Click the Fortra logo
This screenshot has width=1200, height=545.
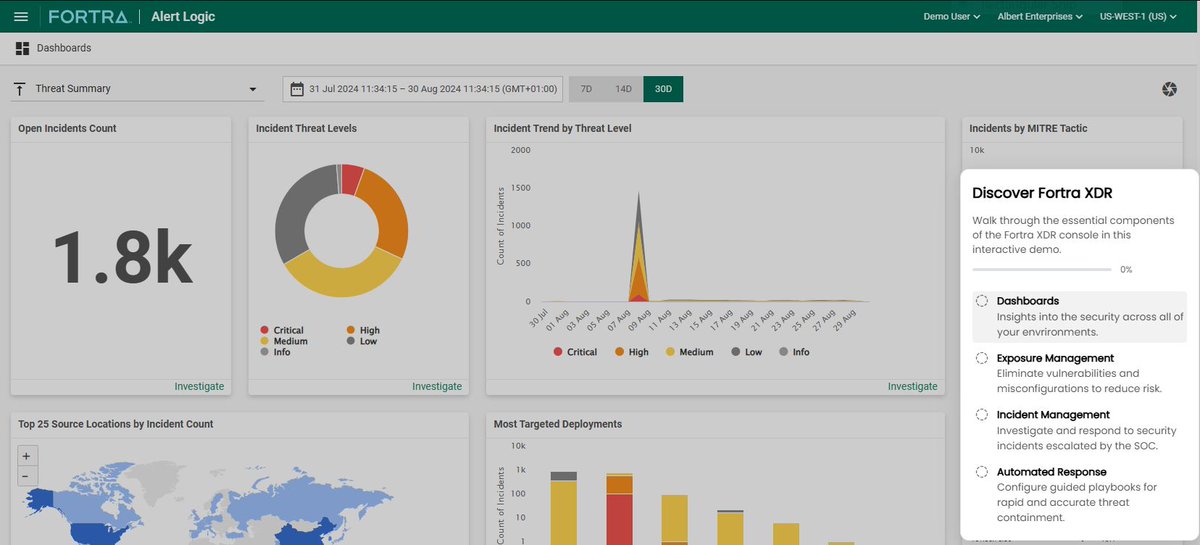(88, 17)
